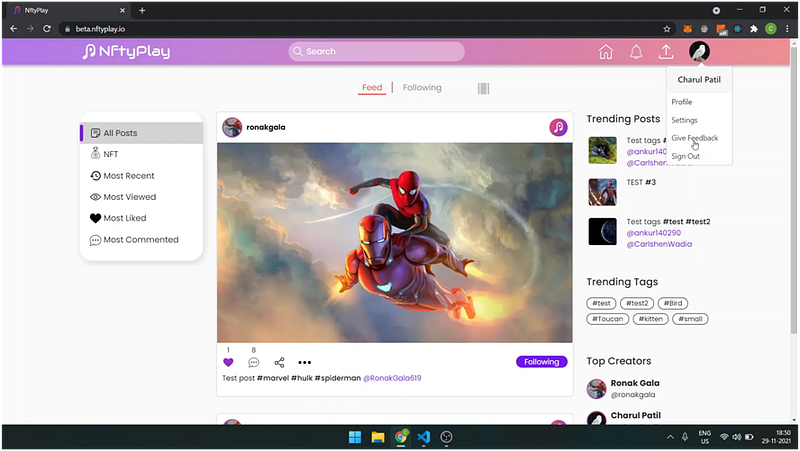Open the Windows Start menu

[355, 437]
